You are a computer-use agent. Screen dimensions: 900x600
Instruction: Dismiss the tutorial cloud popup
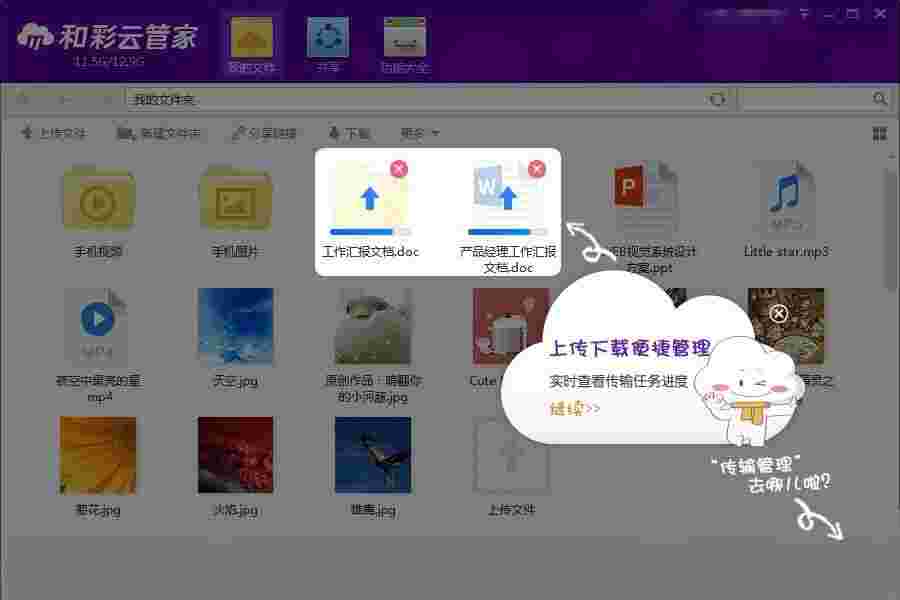(779, 314)
